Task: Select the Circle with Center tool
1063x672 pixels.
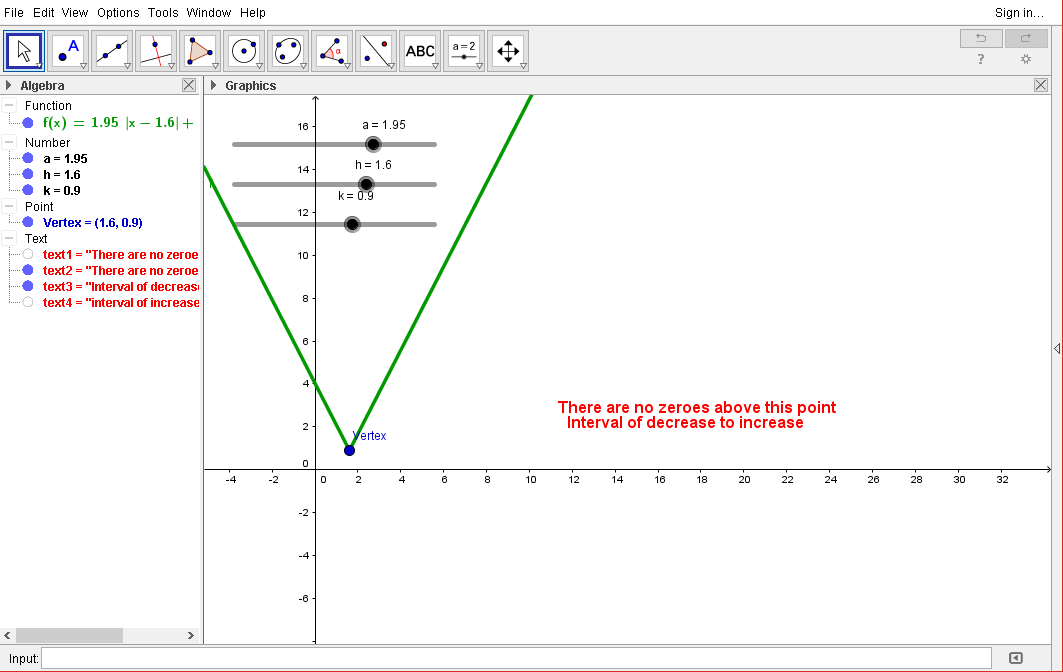Action: [x=244, y=51]
